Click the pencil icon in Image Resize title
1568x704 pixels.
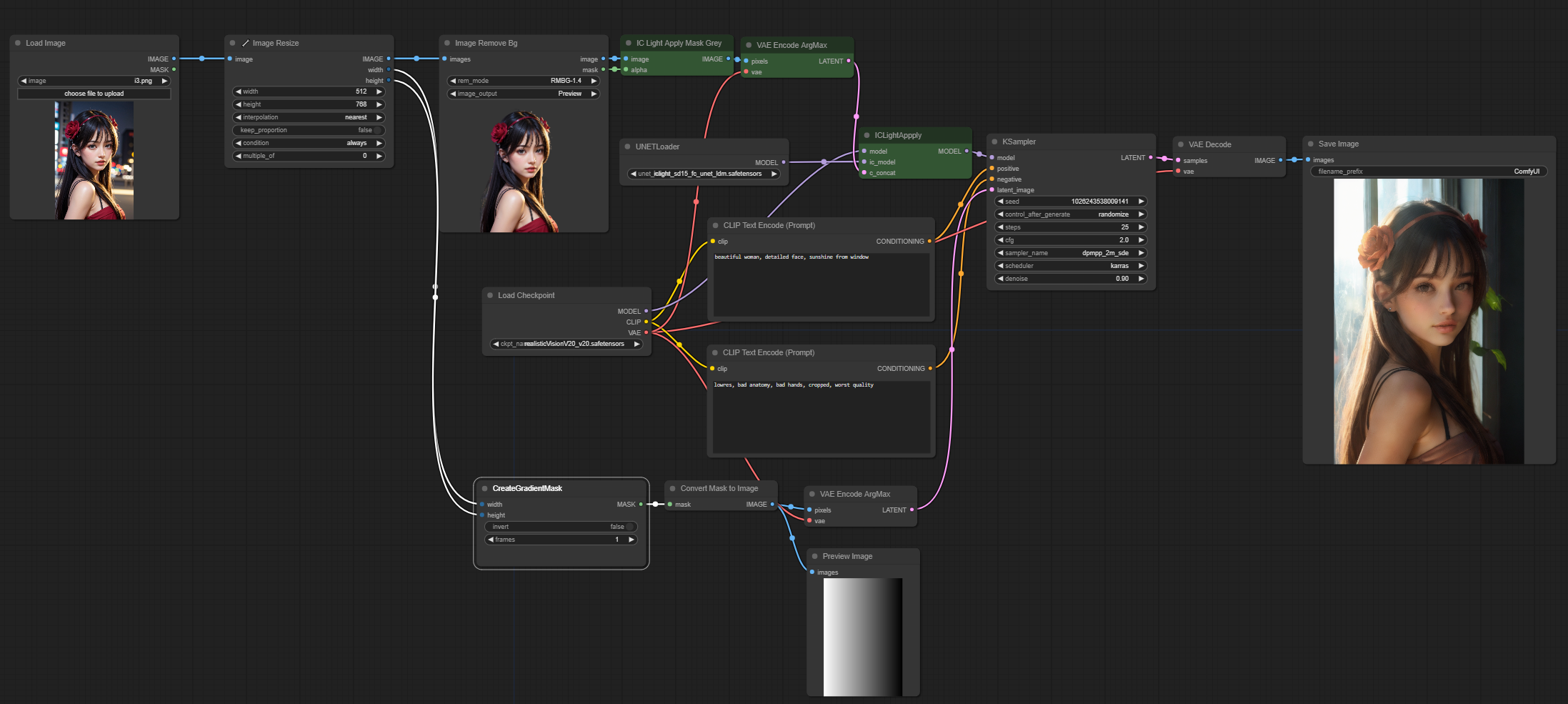click(246, 43)
